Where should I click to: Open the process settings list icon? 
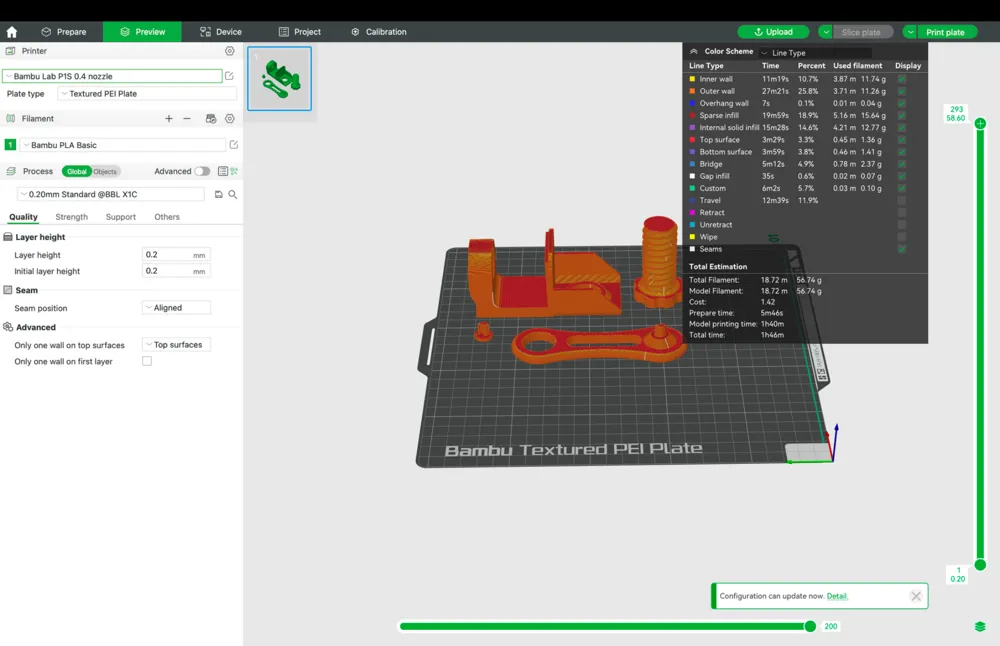click(223, 171)
